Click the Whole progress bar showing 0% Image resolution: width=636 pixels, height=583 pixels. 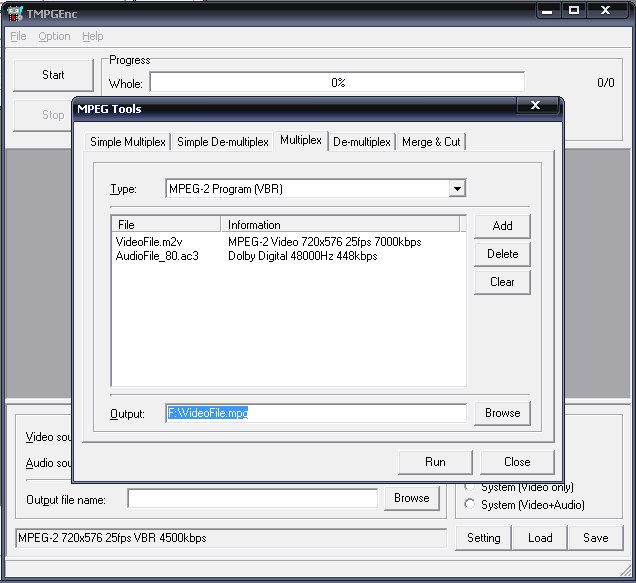[x=337, y=83]
